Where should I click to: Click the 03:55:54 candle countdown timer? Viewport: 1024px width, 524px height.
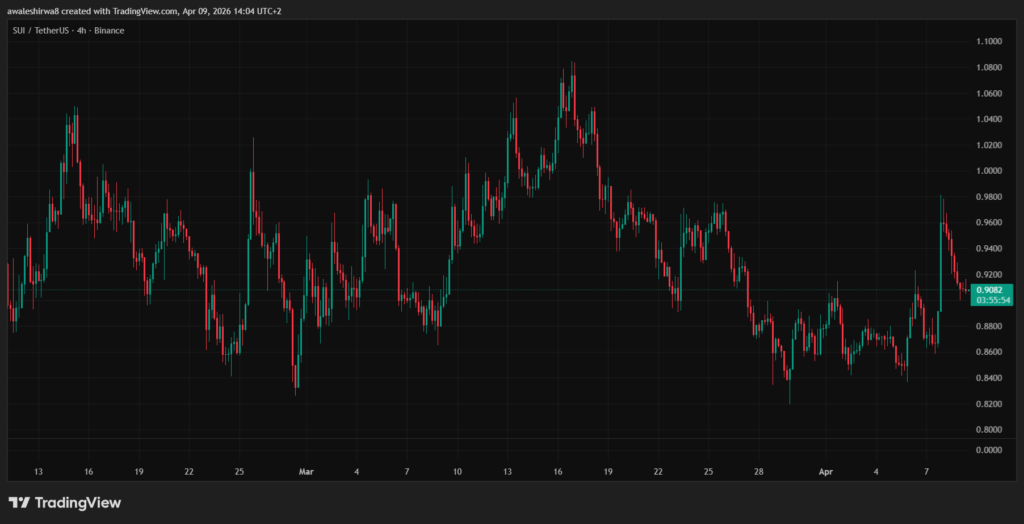tap(991, 300)
